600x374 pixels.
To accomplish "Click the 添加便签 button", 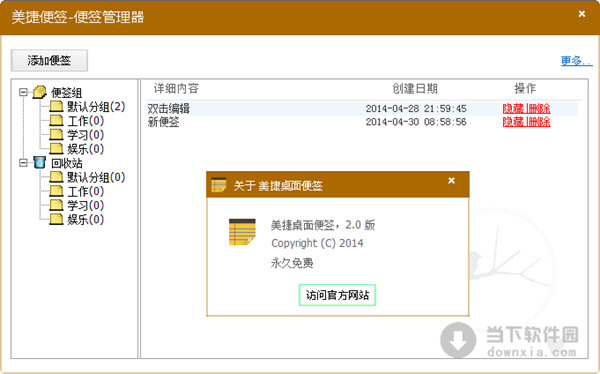I will tap(49, 60).
